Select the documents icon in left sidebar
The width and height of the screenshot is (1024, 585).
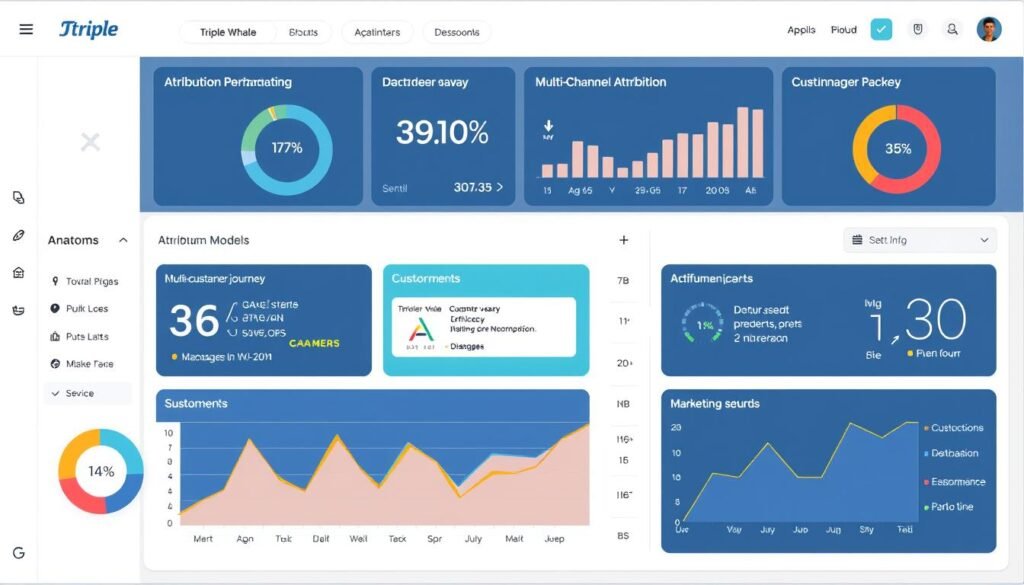17,198
